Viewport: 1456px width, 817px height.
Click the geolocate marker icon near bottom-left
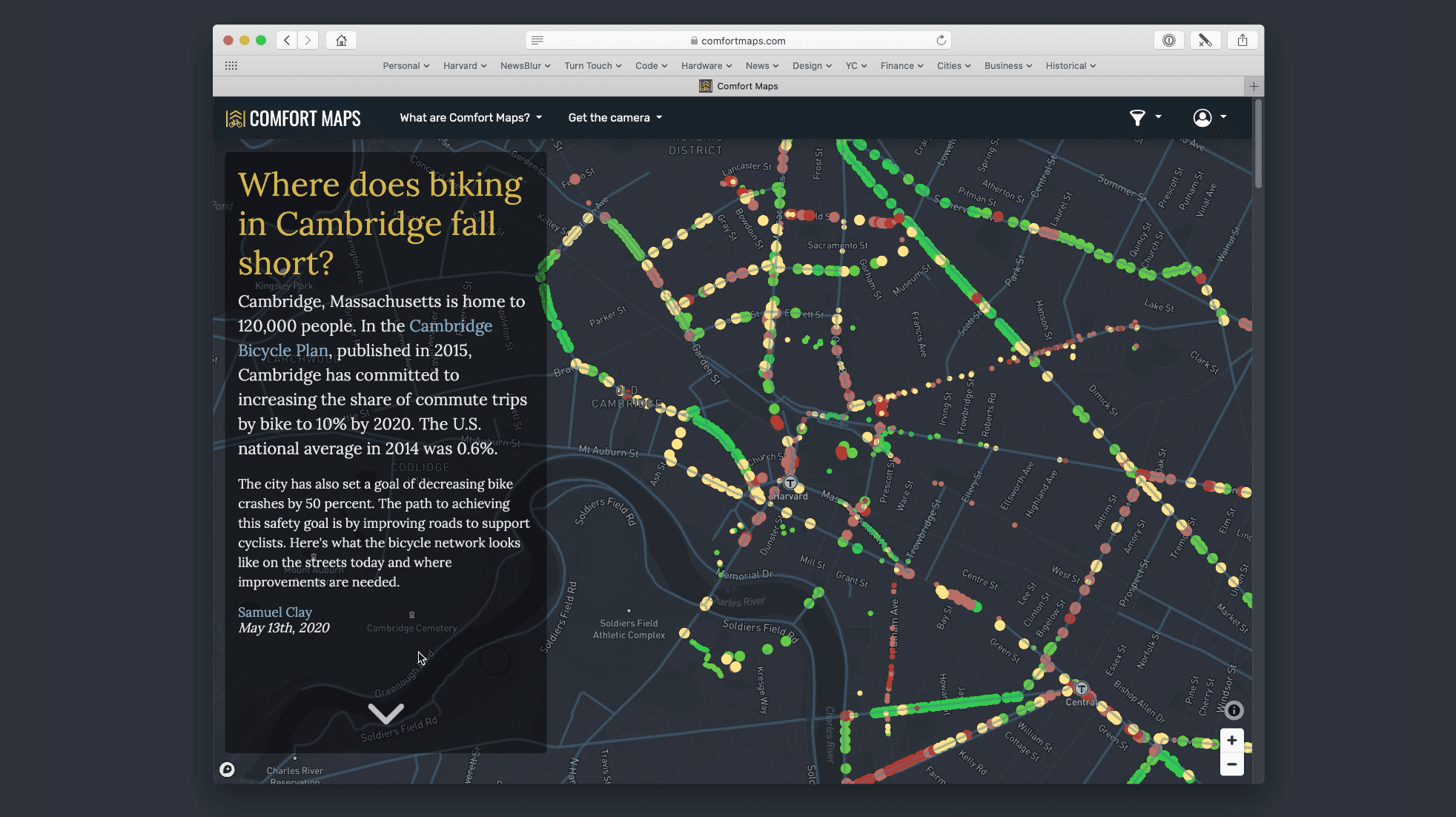[228, 770]
